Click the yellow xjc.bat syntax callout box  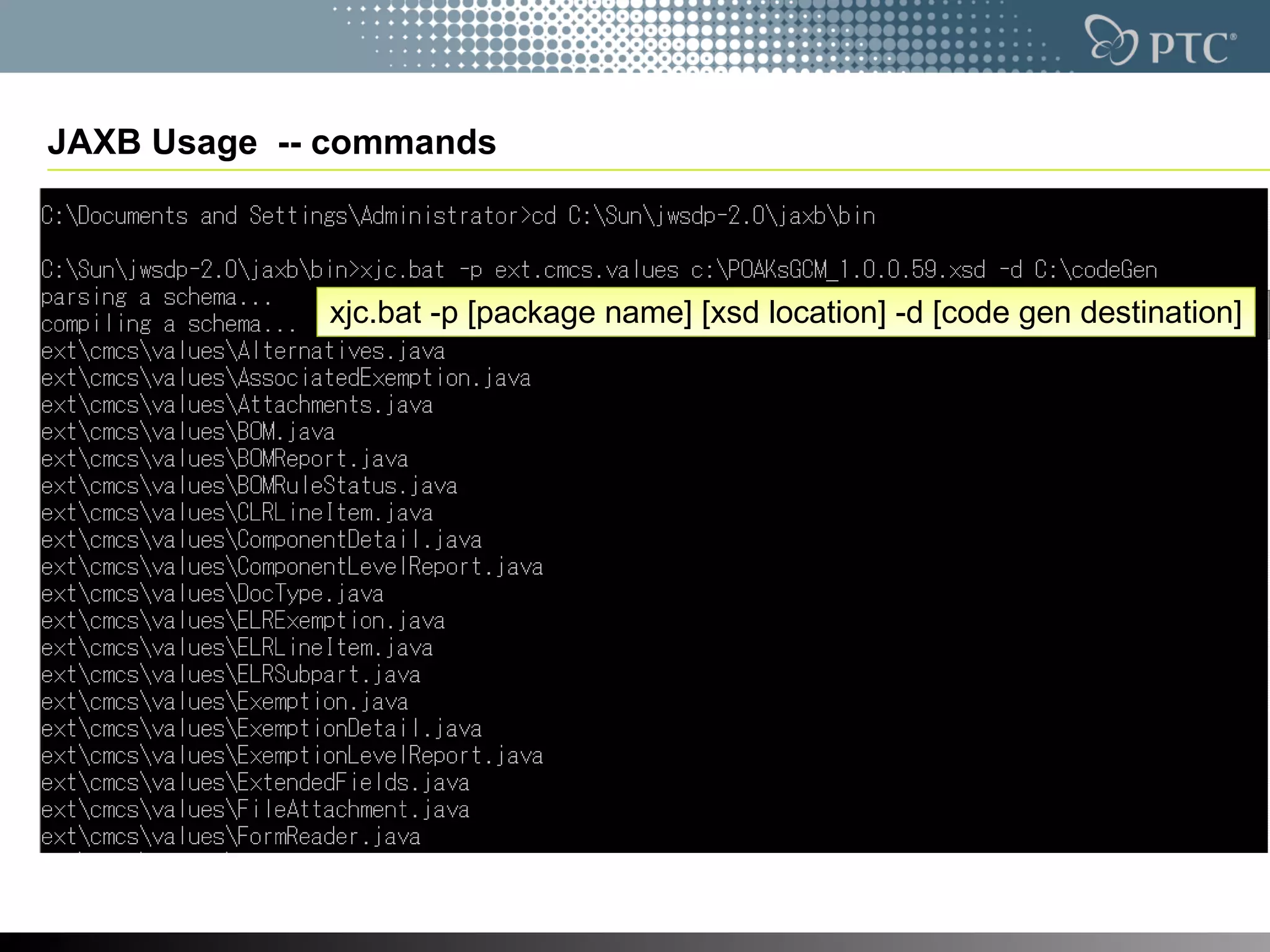coord(786,312)
